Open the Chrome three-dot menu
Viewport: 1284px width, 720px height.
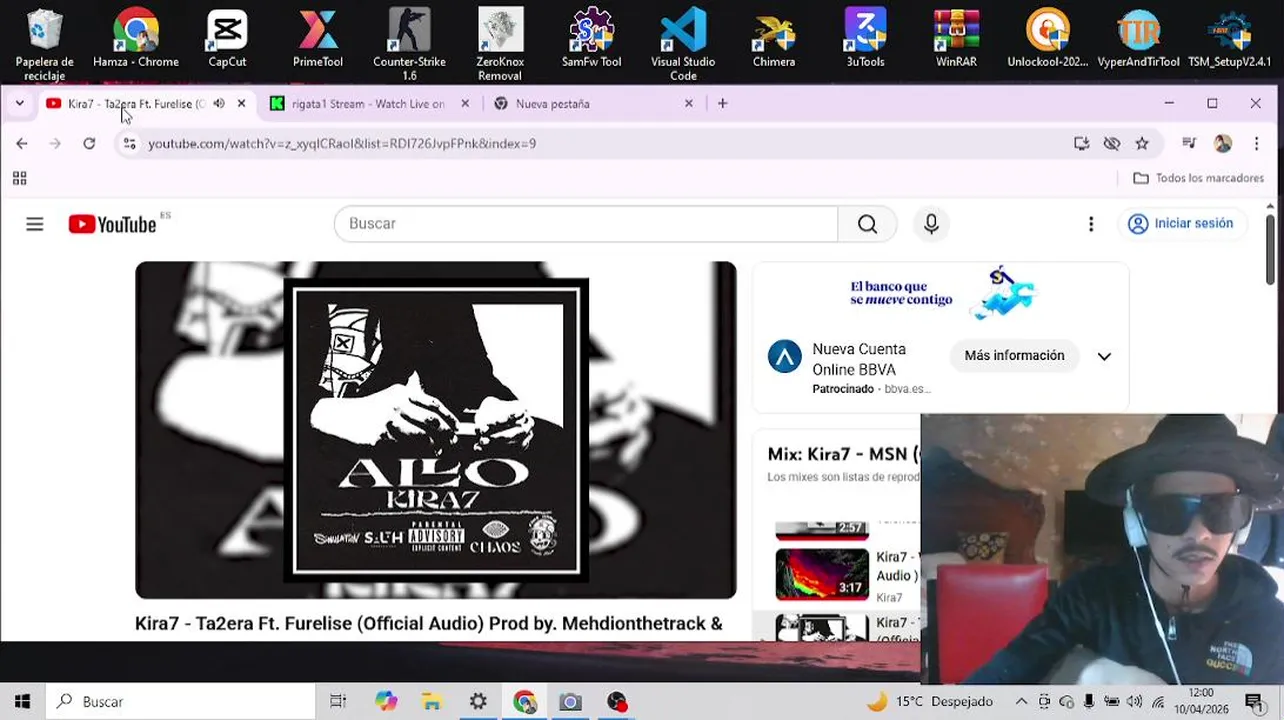tap(1256, 144)
